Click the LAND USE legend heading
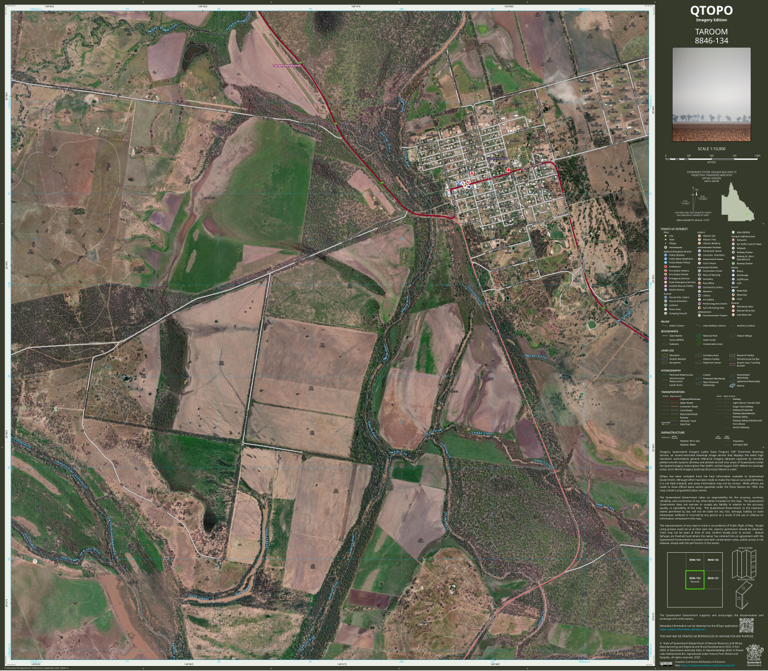Screen dimensions: 768x671 pyautogui.click(x=667, y=351)
